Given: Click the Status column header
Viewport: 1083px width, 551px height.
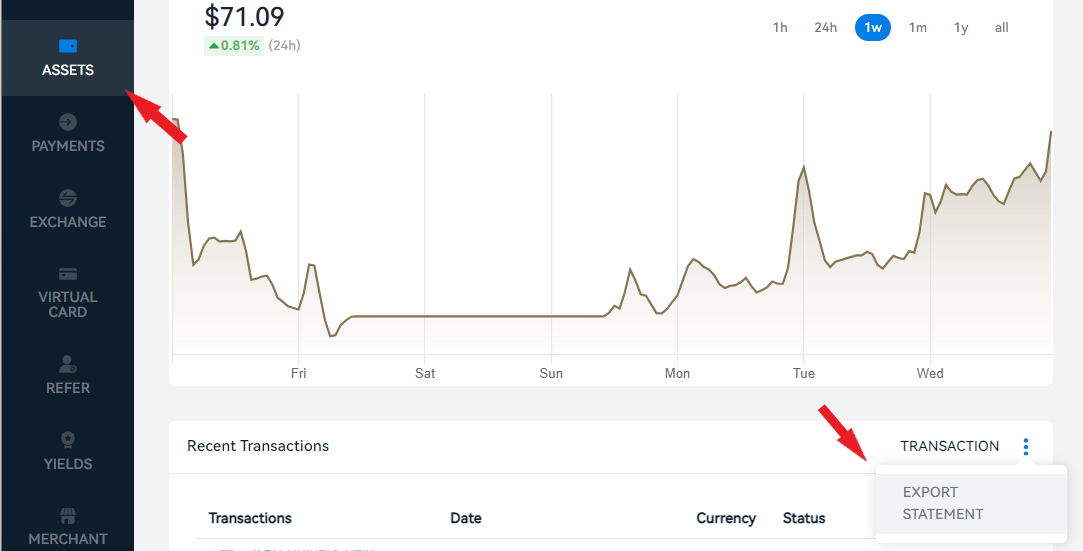Looking at the screenshot, I should (x=804, y=518).
